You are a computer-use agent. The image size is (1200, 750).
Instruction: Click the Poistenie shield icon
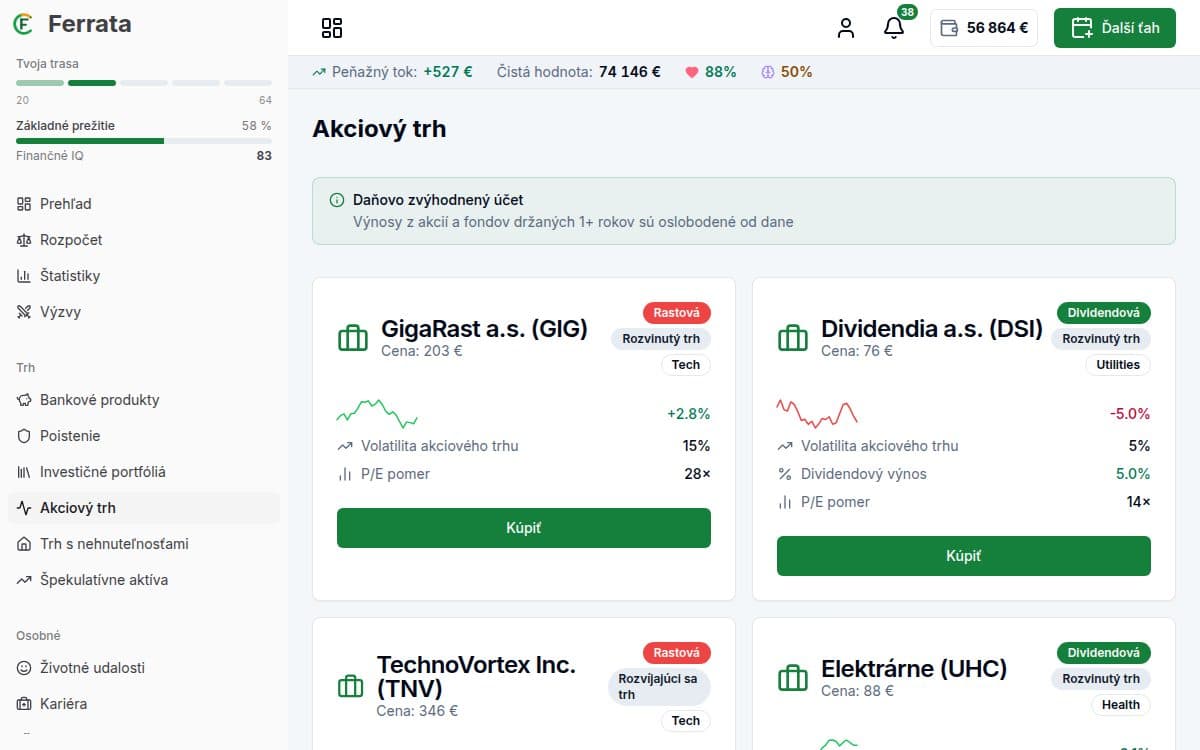[x=24, y=436]
